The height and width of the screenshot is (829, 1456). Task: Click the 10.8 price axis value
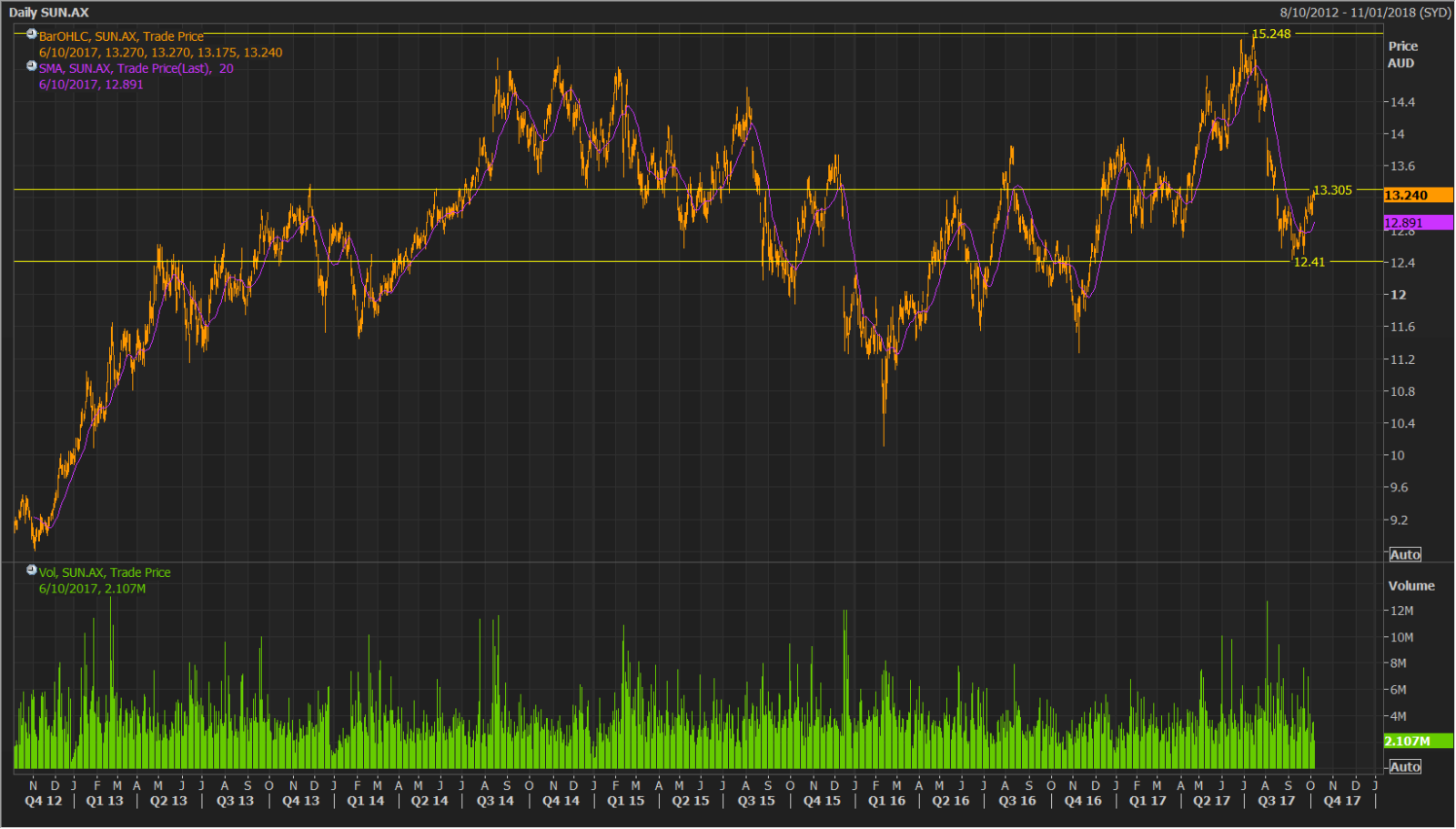click(x=1402, y=391)
